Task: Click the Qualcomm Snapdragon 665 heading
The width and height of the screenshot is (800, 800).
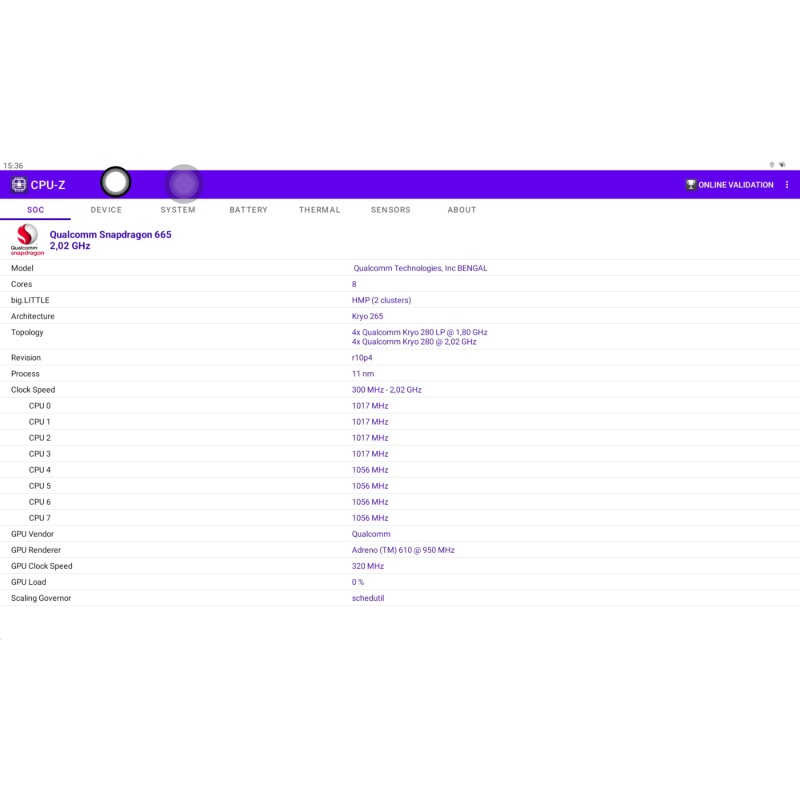Action: click(110, 234)
